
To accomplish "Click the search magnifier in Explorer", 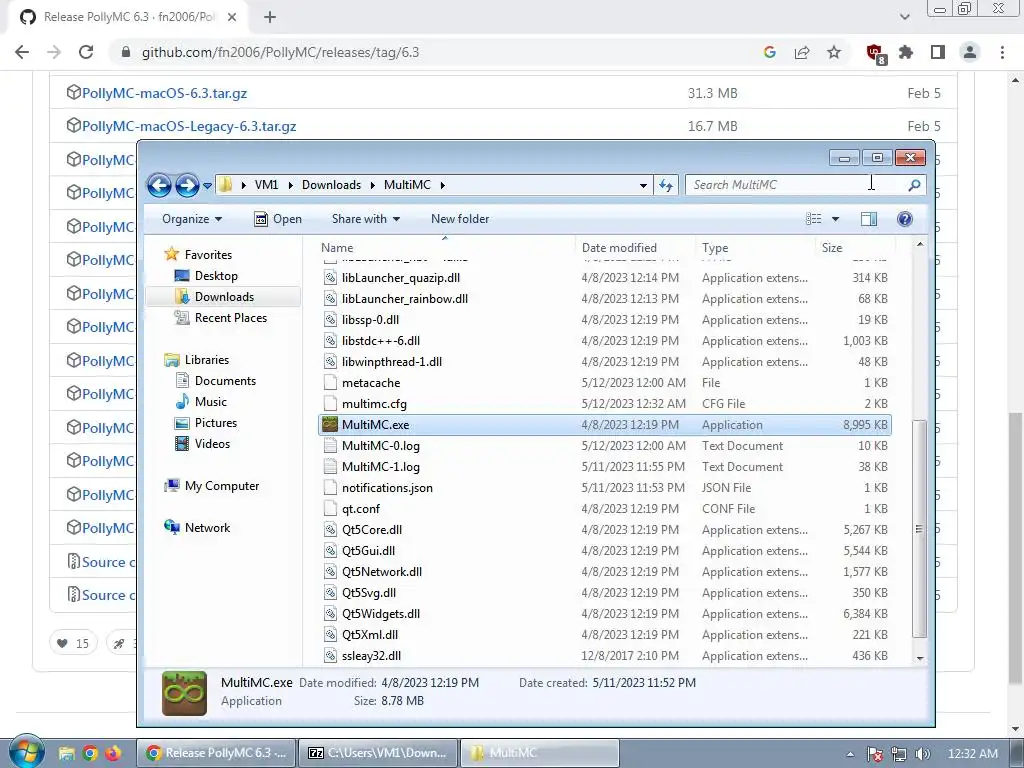I will pyautogui.click(x=914, y=185).
